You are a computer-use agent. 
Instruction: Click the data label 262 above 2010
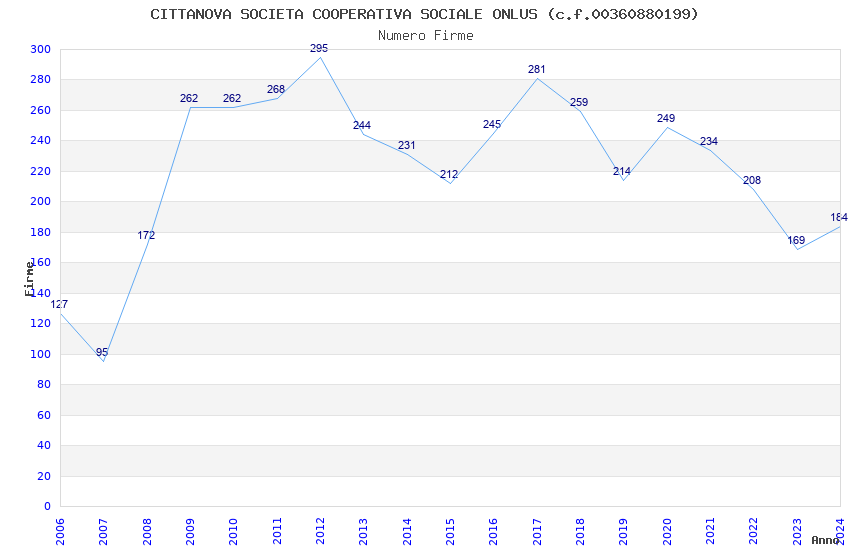[231, 98]
